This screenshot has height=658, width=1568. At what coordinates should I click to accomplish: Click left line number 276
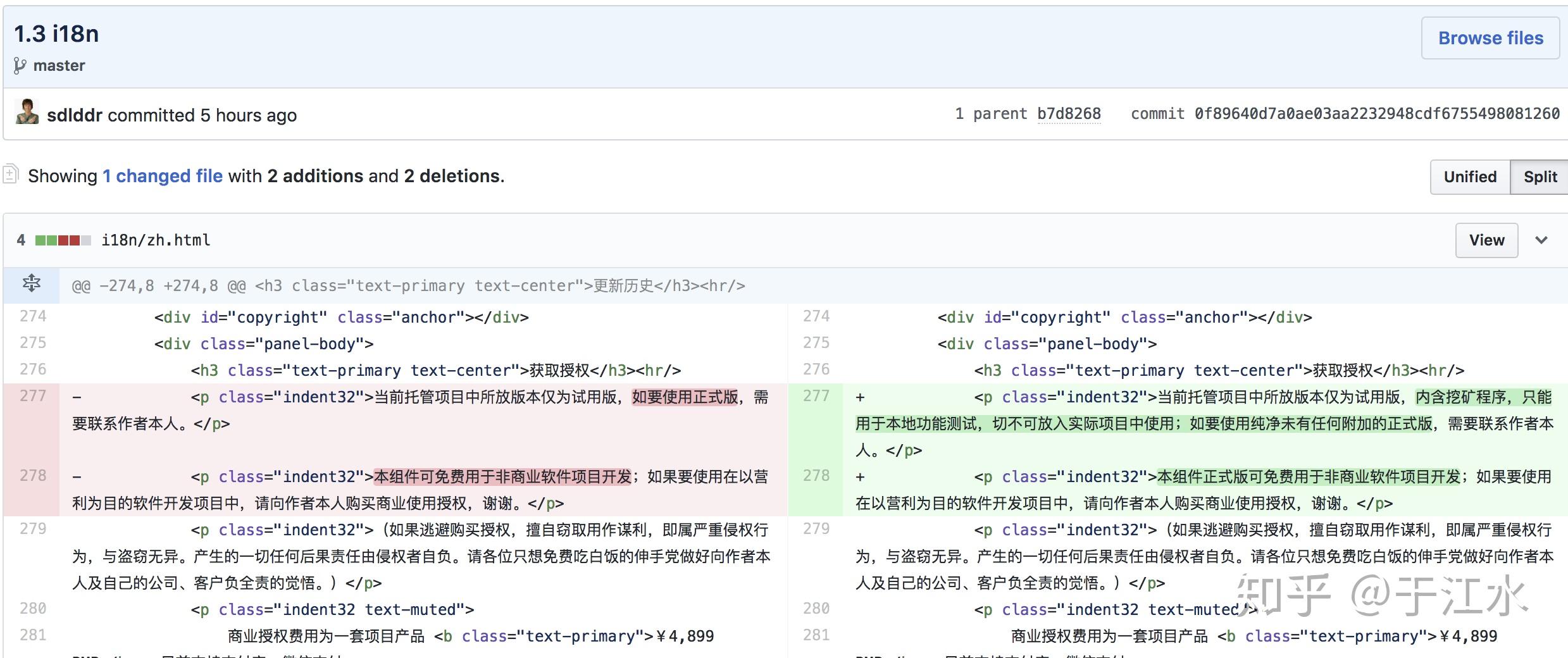tap(33, 369)
